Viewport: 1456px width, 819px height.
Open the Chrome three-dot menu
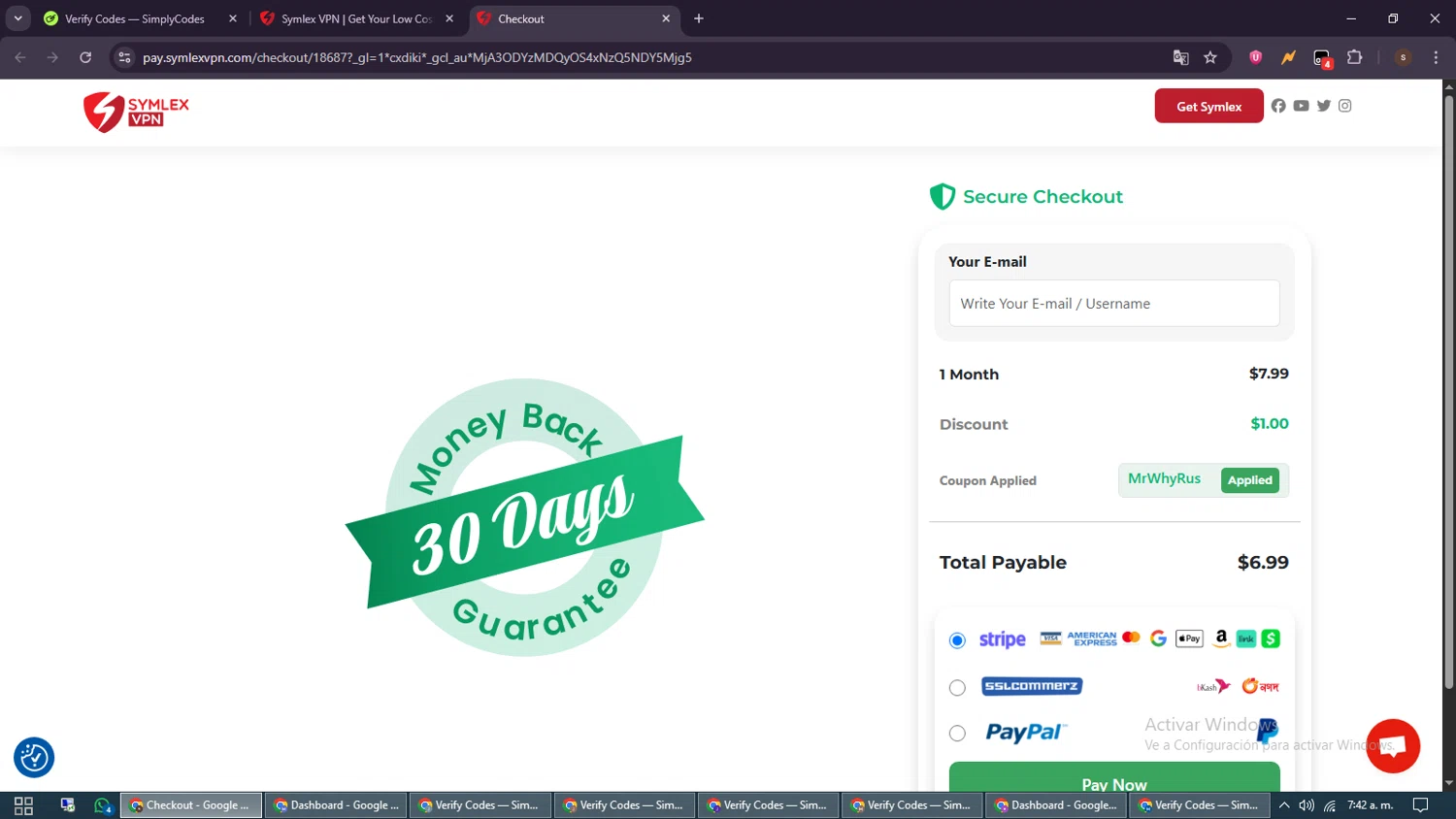1436,57
